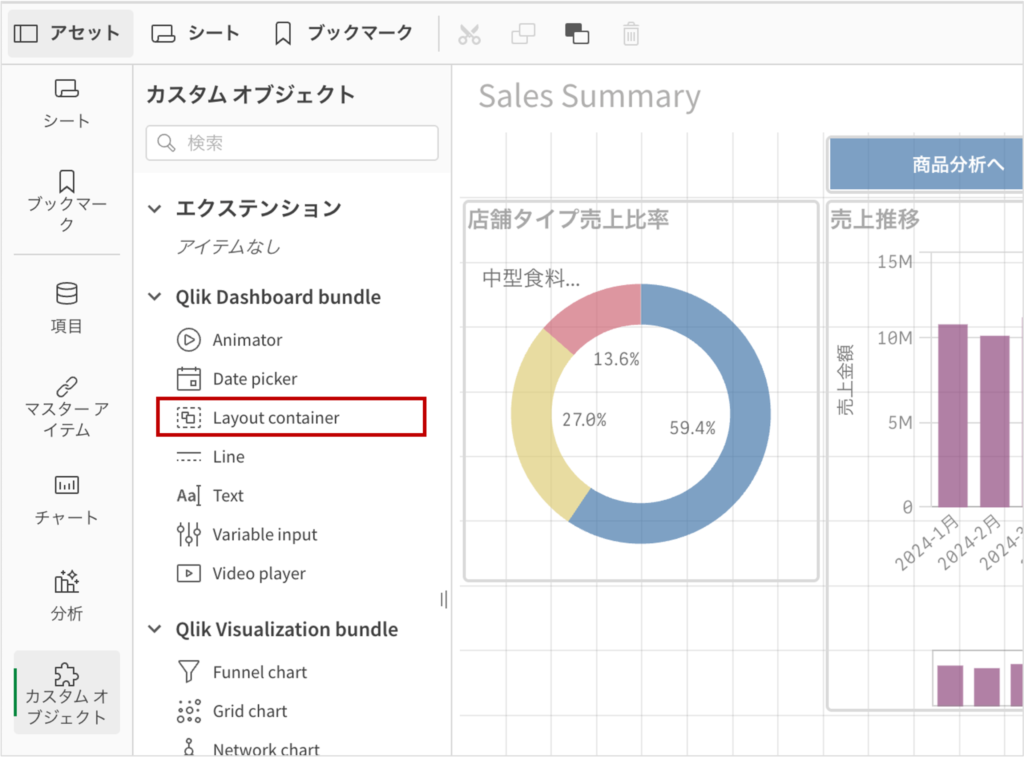
Task: Click the Grid chart icon
Action: 189,711
